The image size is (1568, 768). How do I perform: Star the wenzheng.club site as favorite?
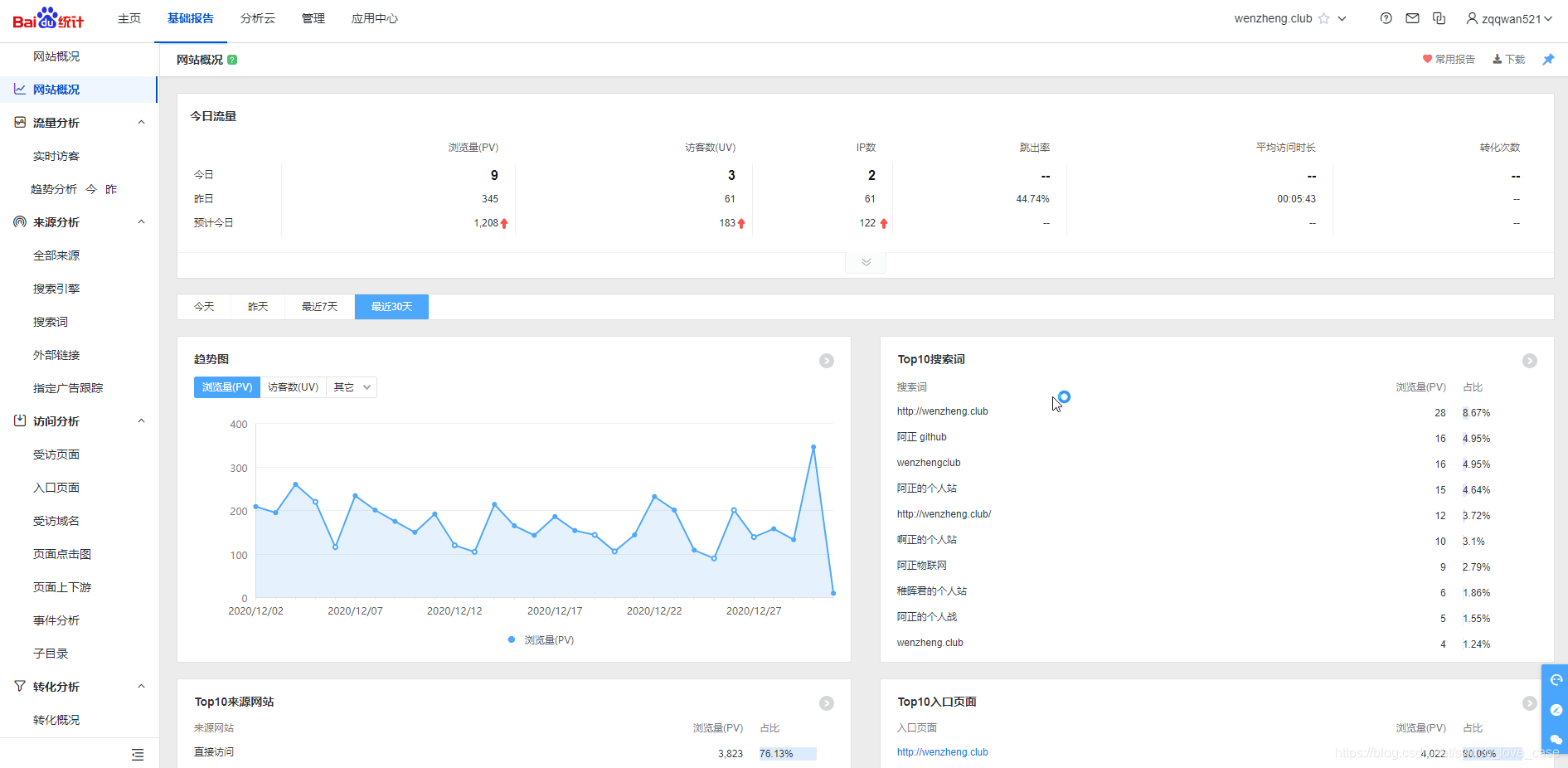click(1323, 18)
